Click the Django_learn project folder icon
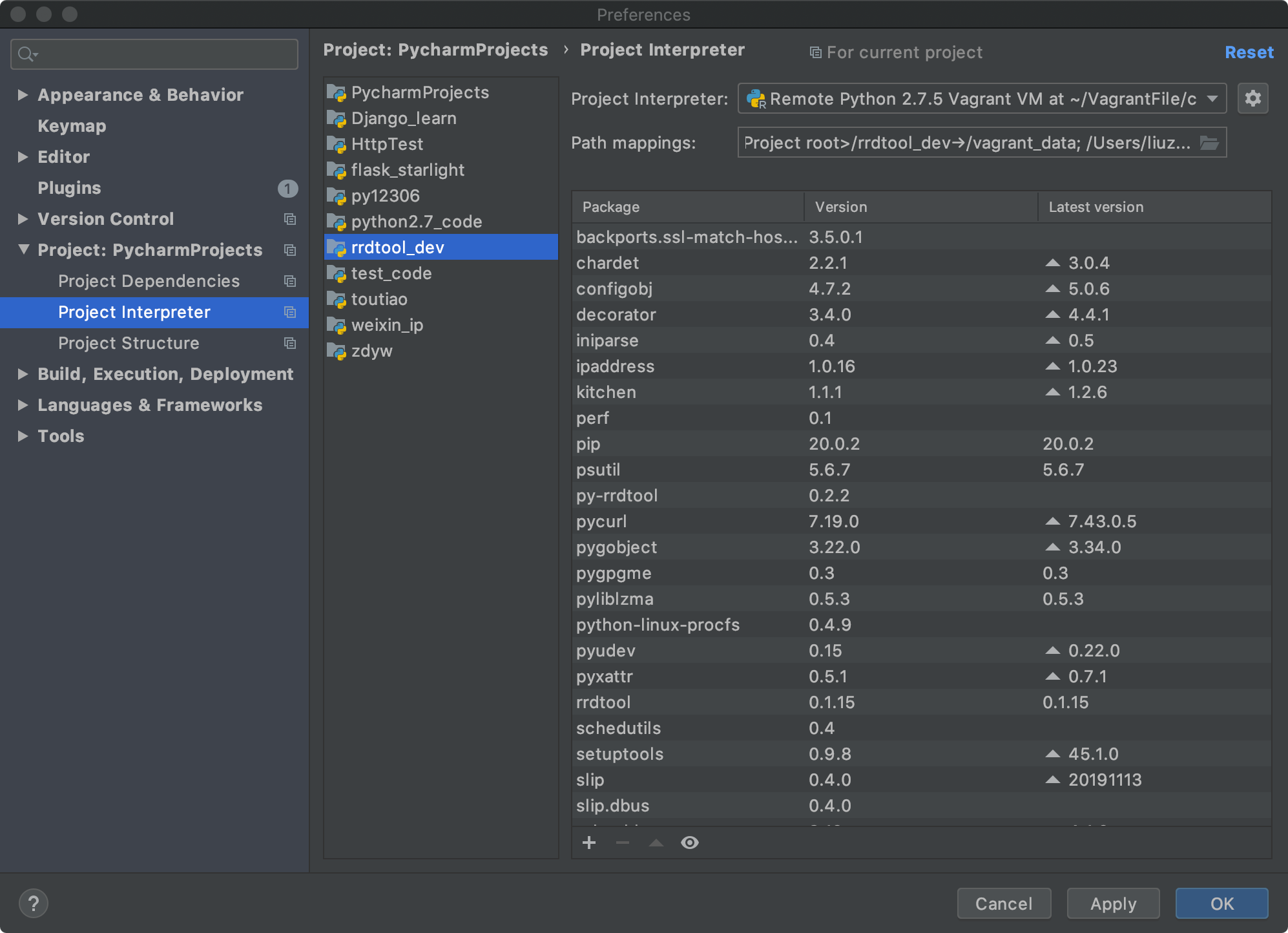 pos(337,119)
